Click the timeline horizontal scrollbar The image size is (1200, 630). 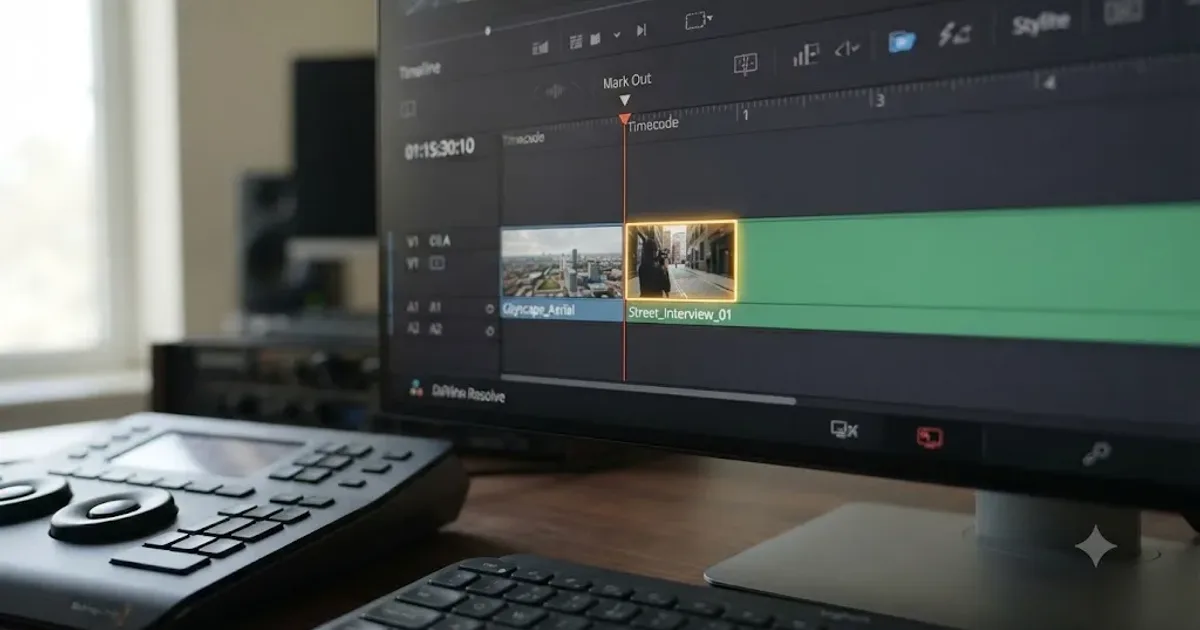648,388
